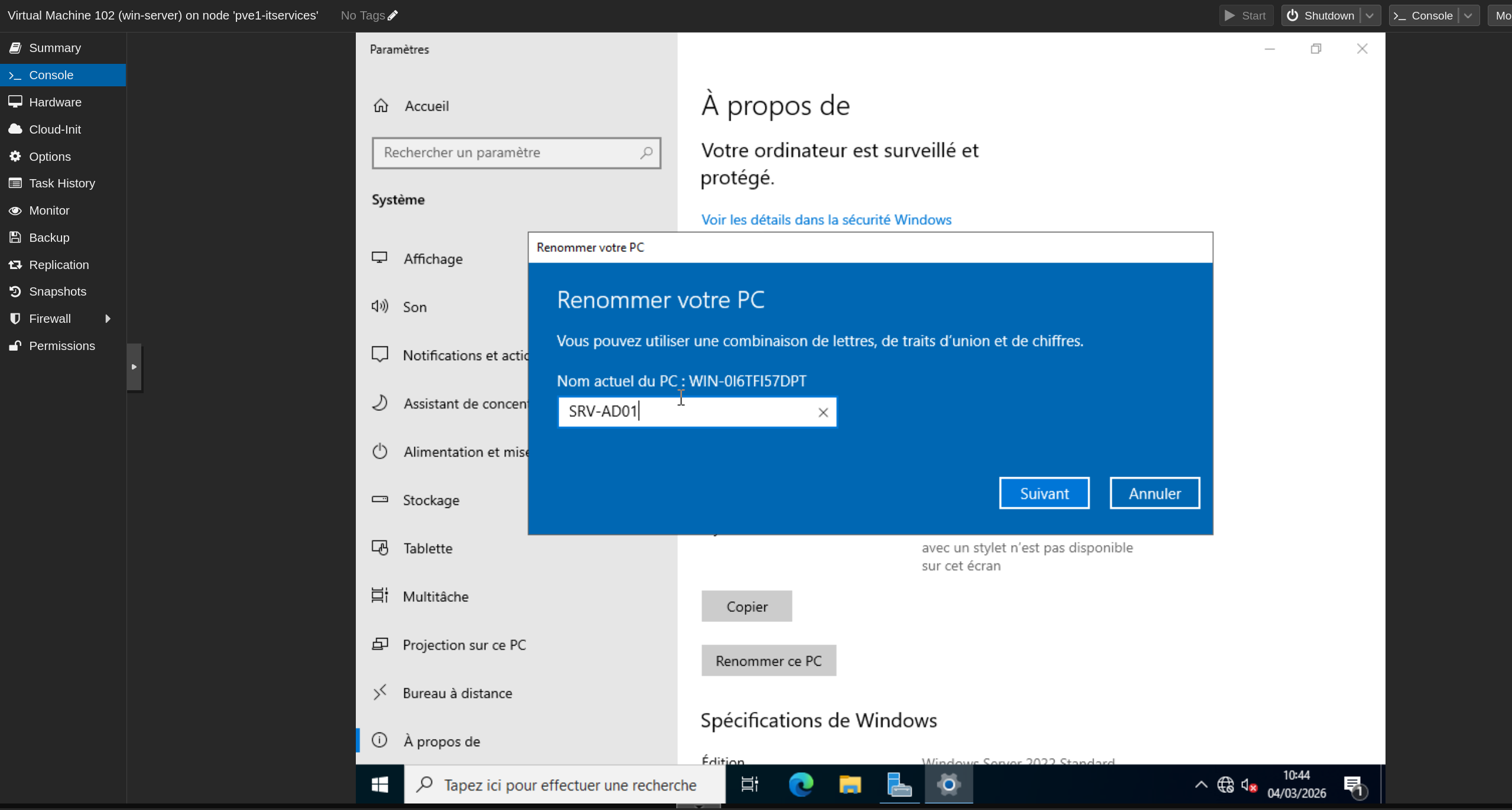Expand the Firewall submenu arrow
Image resolution: width=1512 pixels, height=810 pixels.
tap(108, 319)
